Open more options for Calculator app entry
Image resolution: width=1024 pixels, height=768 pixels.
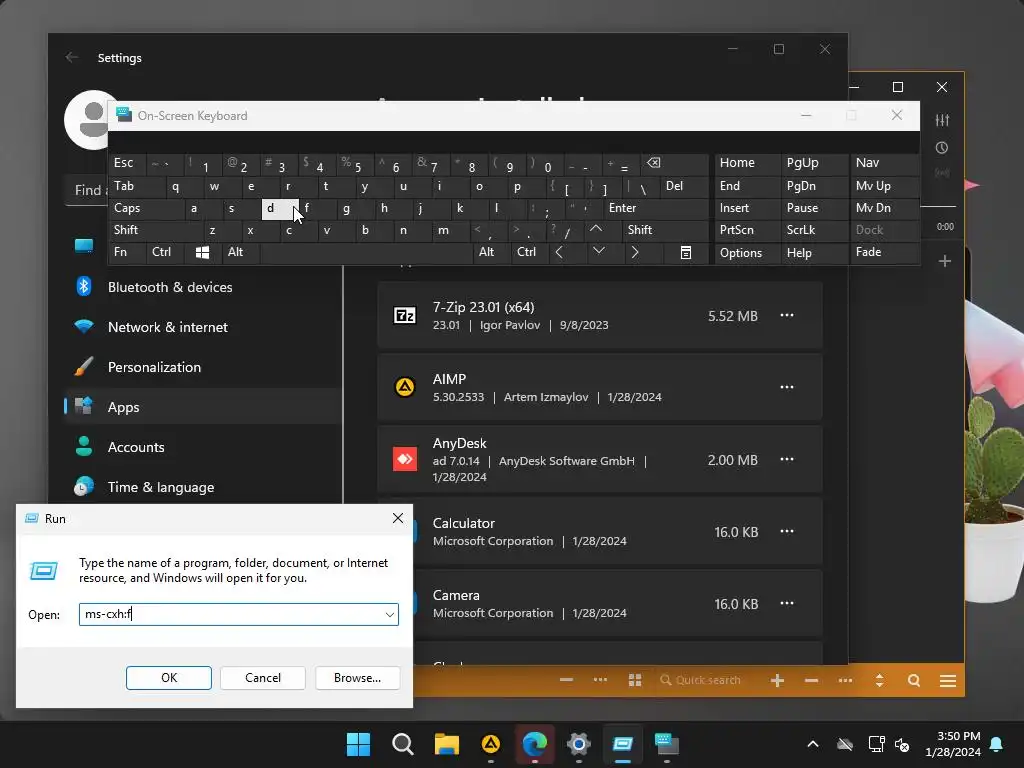pyautogui.click(x=787, y=531)
